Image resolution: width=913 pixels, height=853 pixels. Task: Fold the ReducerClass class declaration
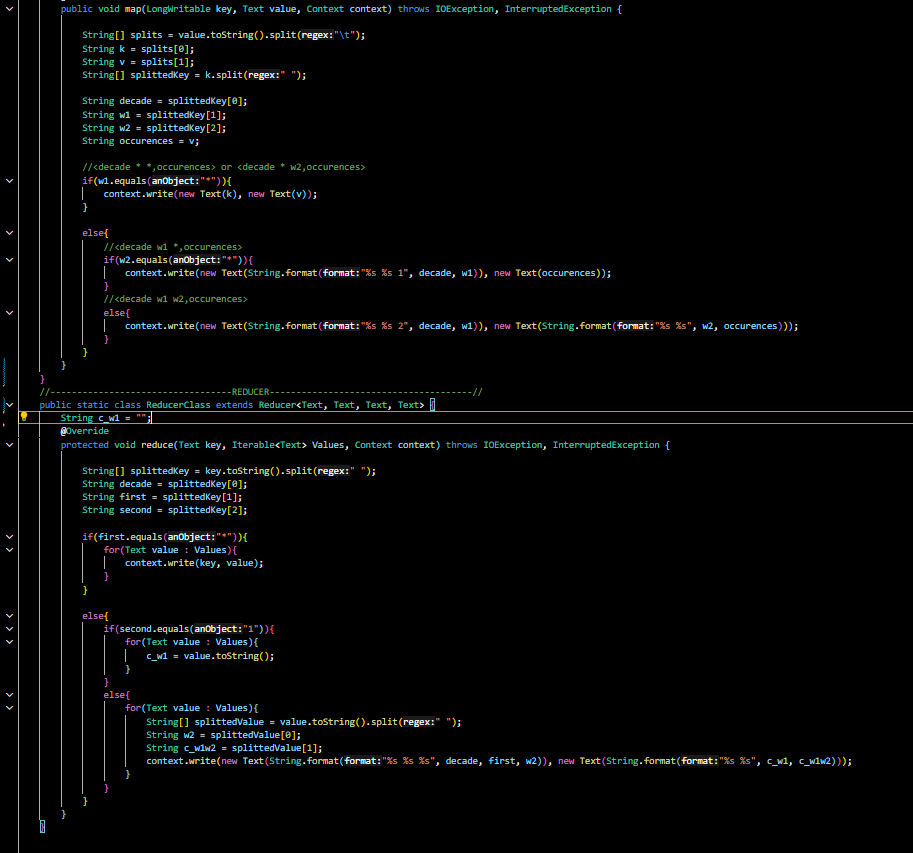coord(10,404)
